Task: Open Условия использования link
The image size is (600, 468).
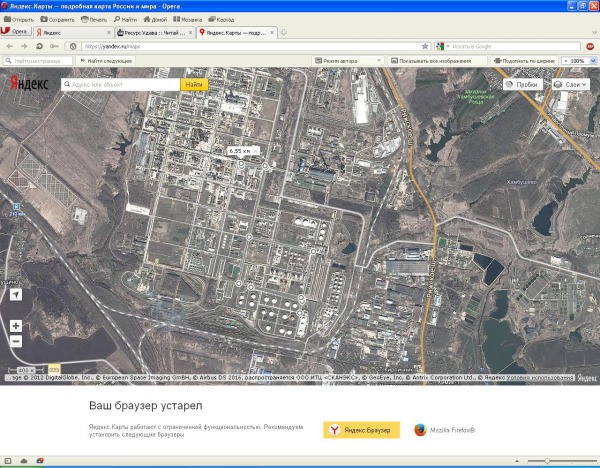Action: pos(540,378)
